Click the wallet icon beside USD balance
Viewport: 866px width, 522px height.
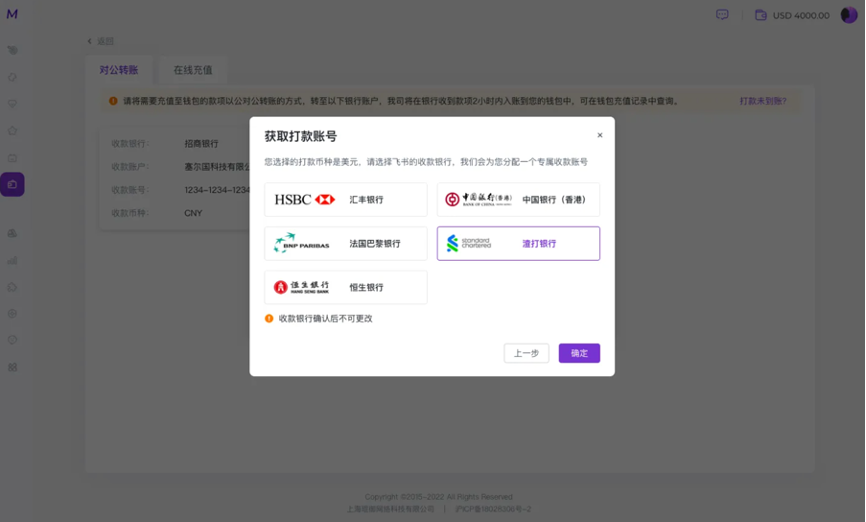click(761, 15)
